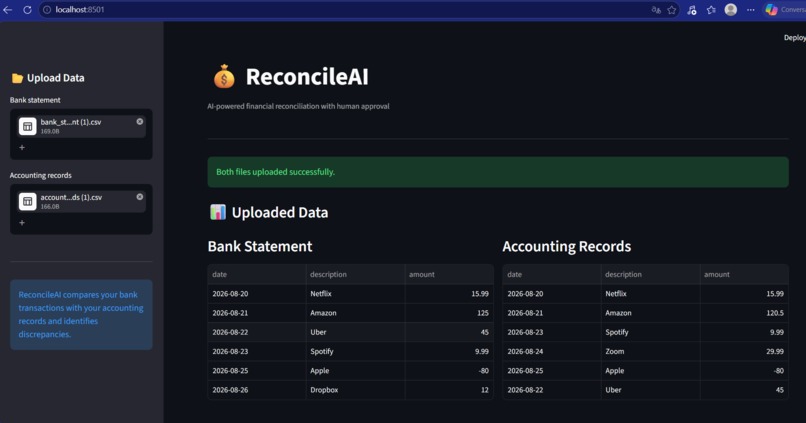The height and width of the screenshot is (423, 806).
Task: Select Uber cell in Accounting Records table
Action: pos(650,390)
